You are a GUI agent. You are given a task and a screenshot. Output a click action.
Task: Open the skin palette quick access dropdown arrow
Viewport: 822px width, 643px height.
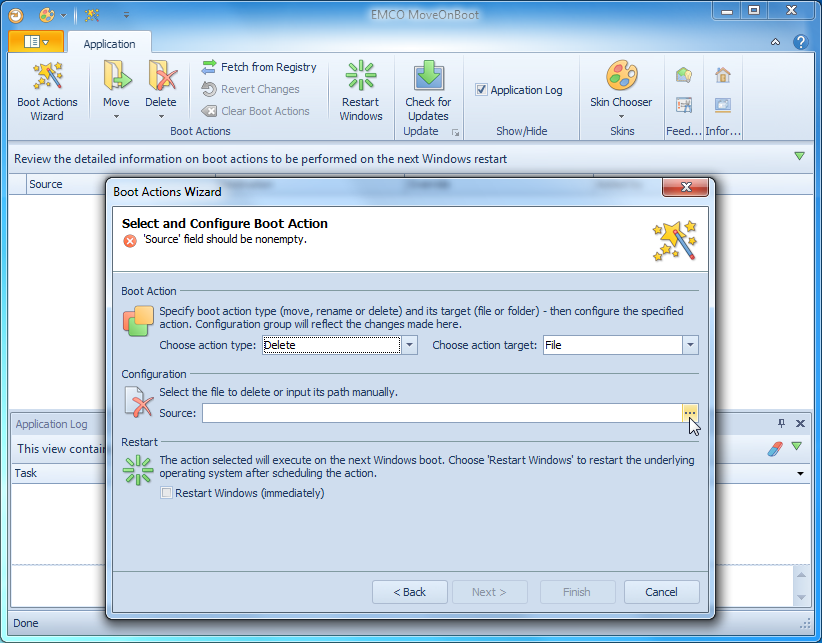click(x=63, y=15)
